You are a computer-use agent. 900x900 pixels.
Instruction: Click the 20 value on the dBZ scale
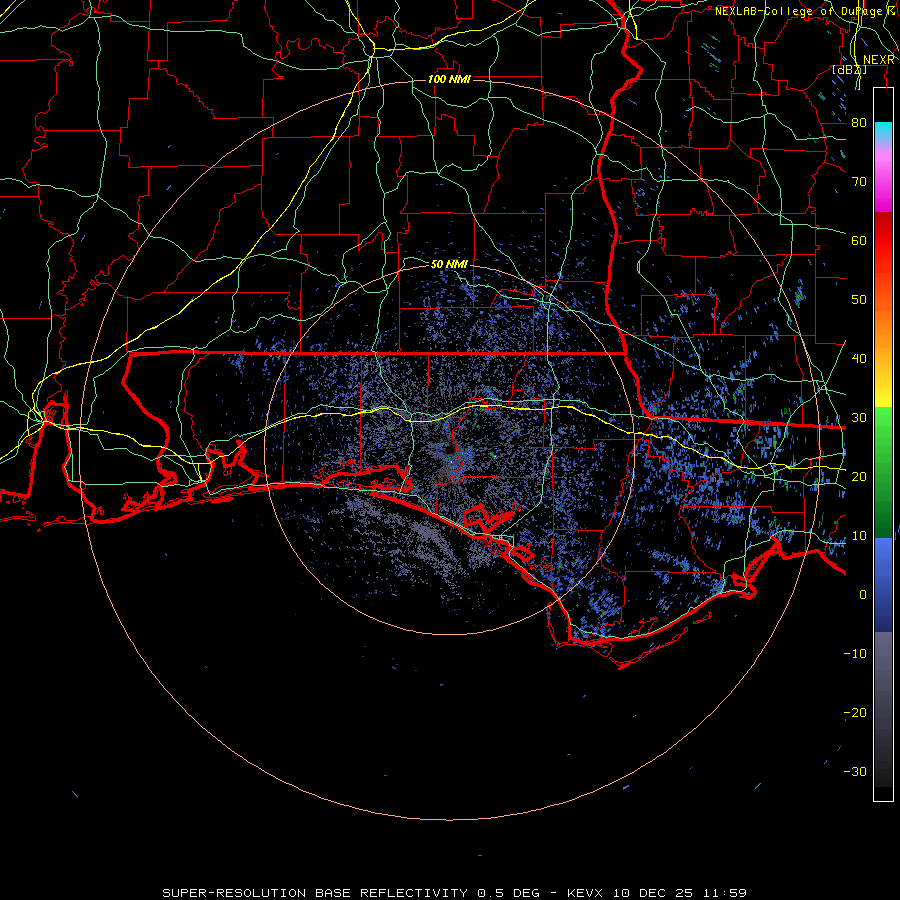[x=859, y=476]
